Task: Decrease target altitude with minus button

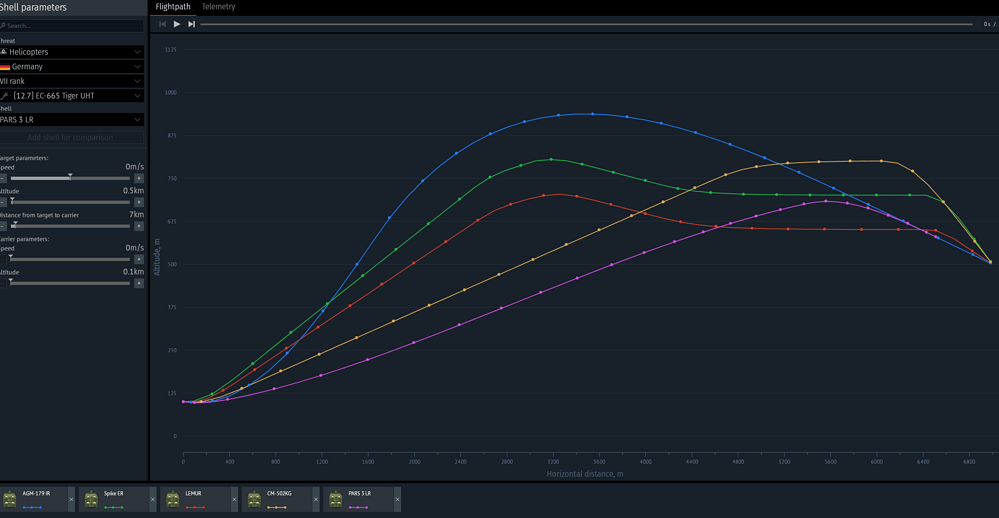Action: point(3,202)
